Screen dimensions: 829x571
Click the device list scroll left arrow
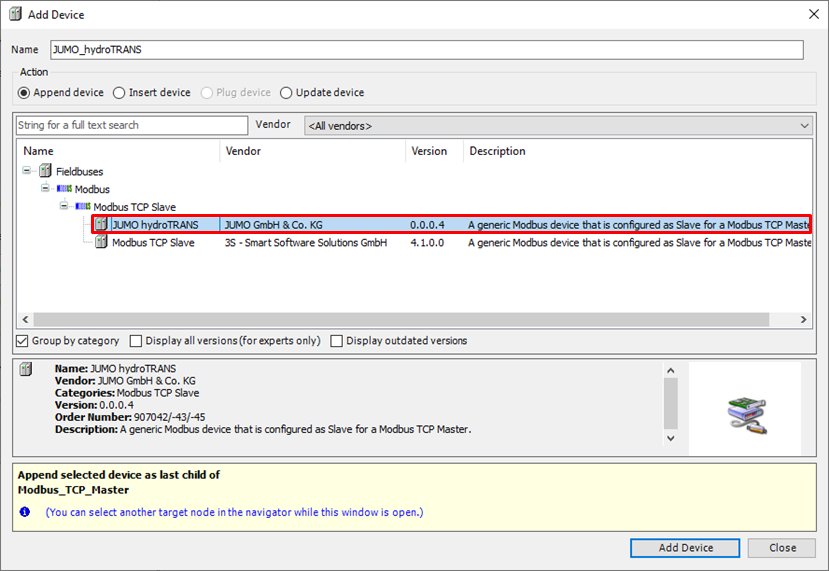pyautogui.click(x=25, y=319)
